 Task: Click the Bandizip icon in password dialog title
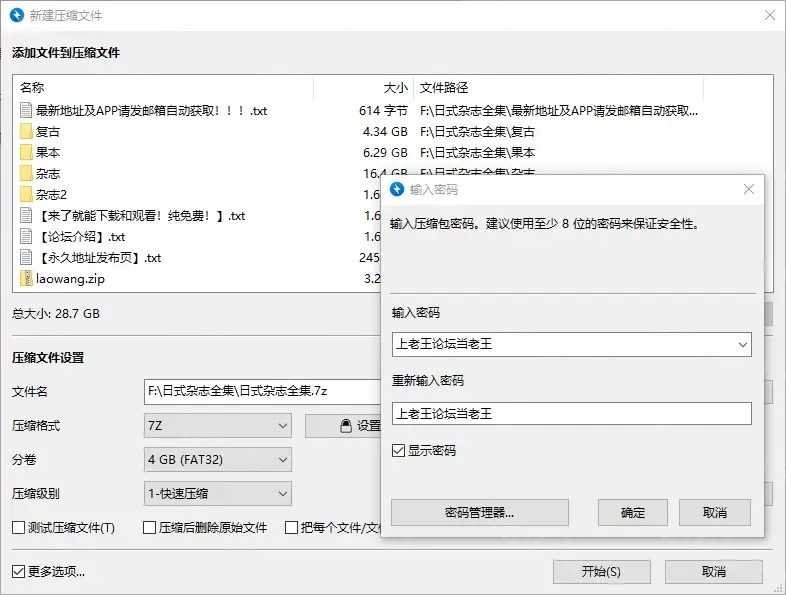pyautogui.click(x=397, y=189)
